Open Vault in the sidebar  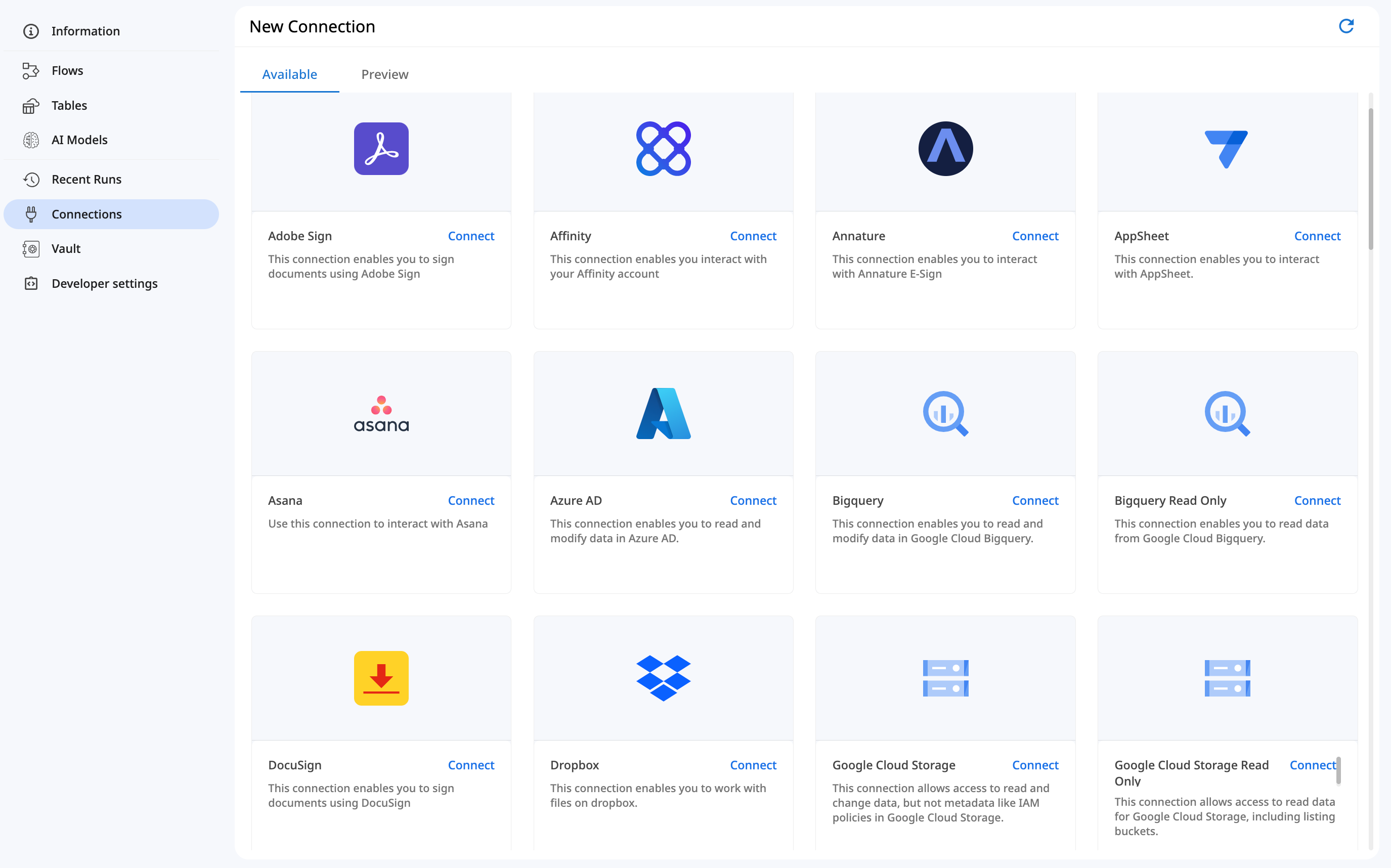click(66, 248)
